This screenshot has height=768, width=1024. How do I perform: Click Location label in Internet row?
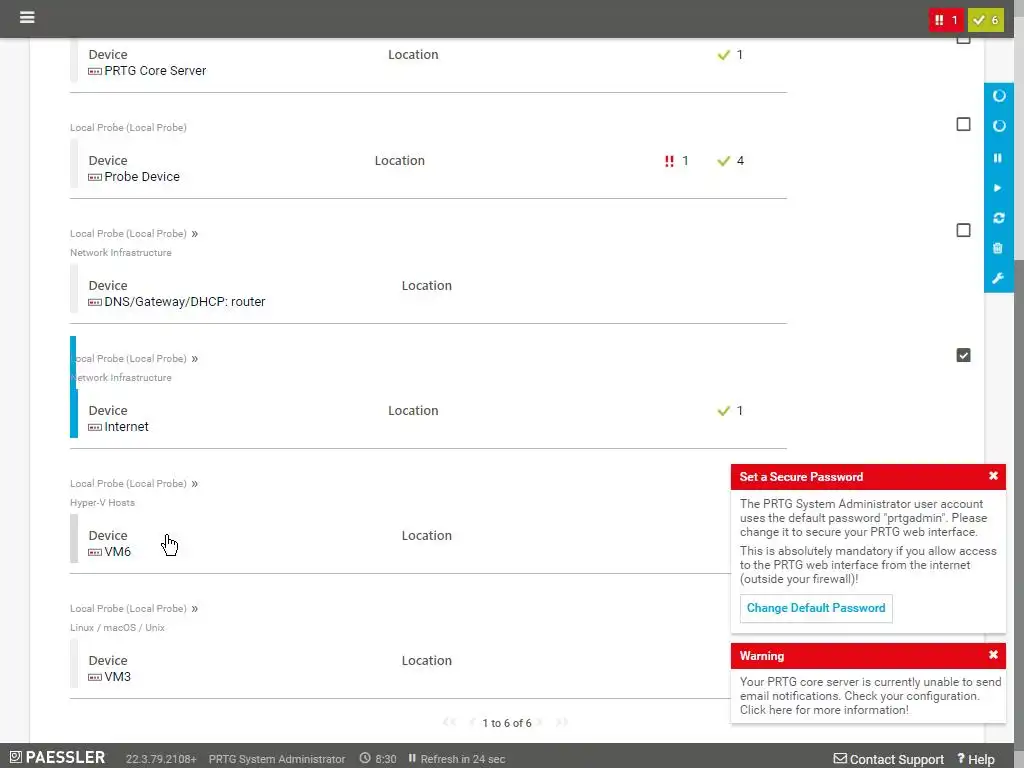click(413, 411)
